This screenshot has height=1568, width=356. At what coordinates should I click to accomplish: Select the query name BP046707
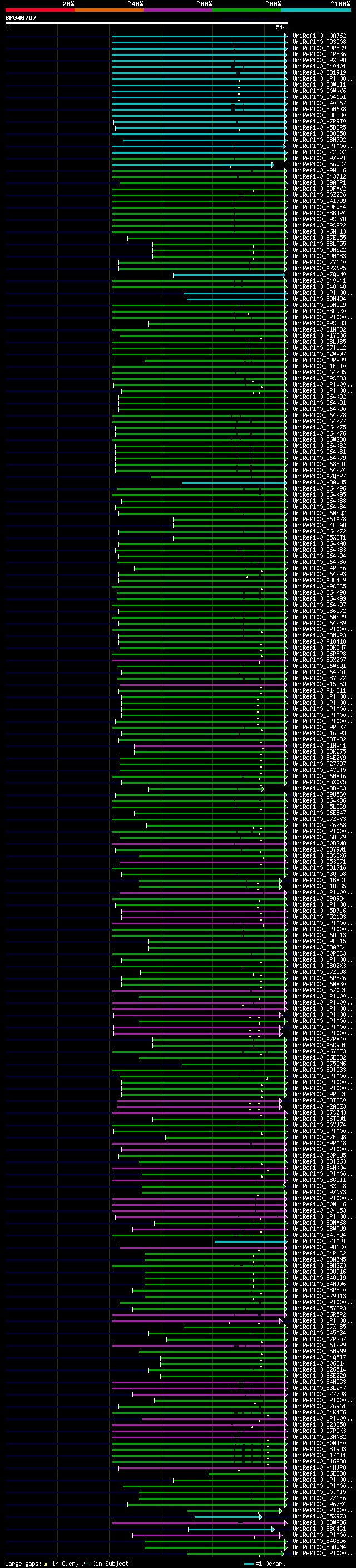pyautogui.click(x=21, y=18)
